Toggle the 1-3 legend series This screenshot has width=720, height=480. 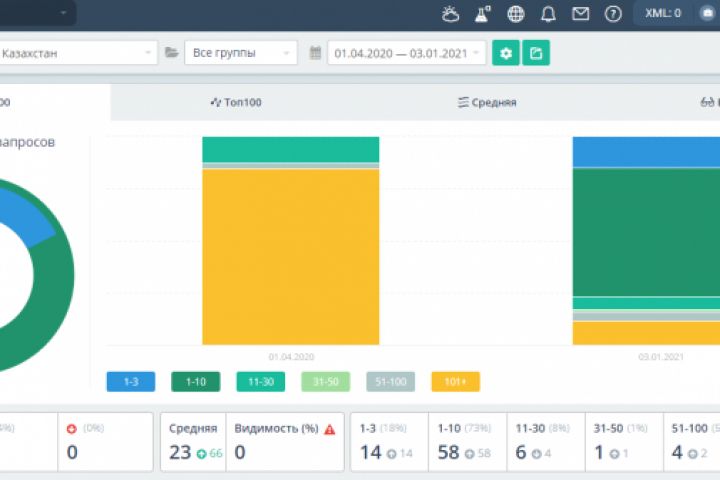pos(131,382)
